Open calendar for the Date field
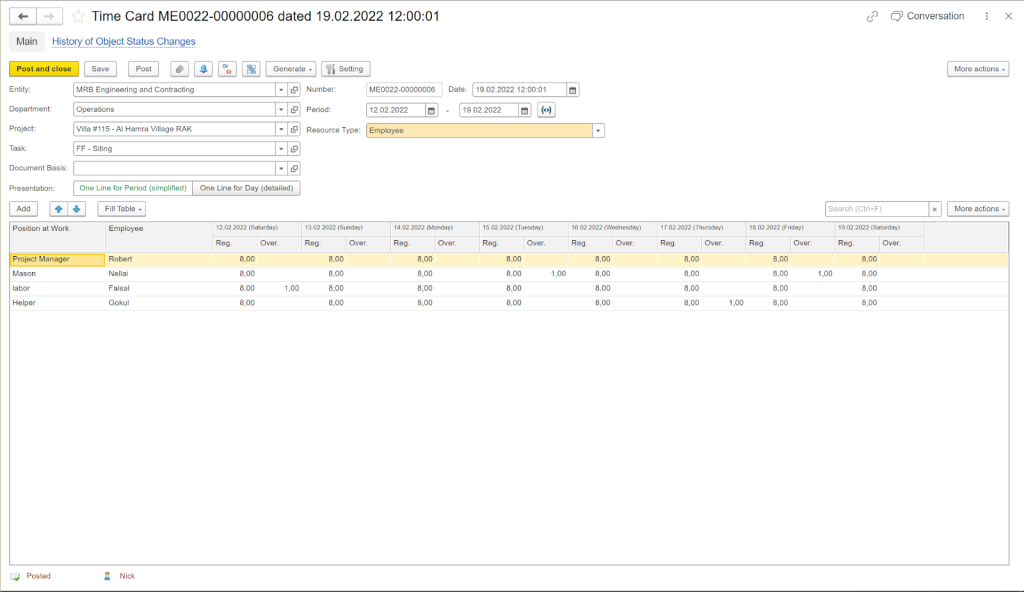This screenshot has width=1024, height=592. (573, 90)
